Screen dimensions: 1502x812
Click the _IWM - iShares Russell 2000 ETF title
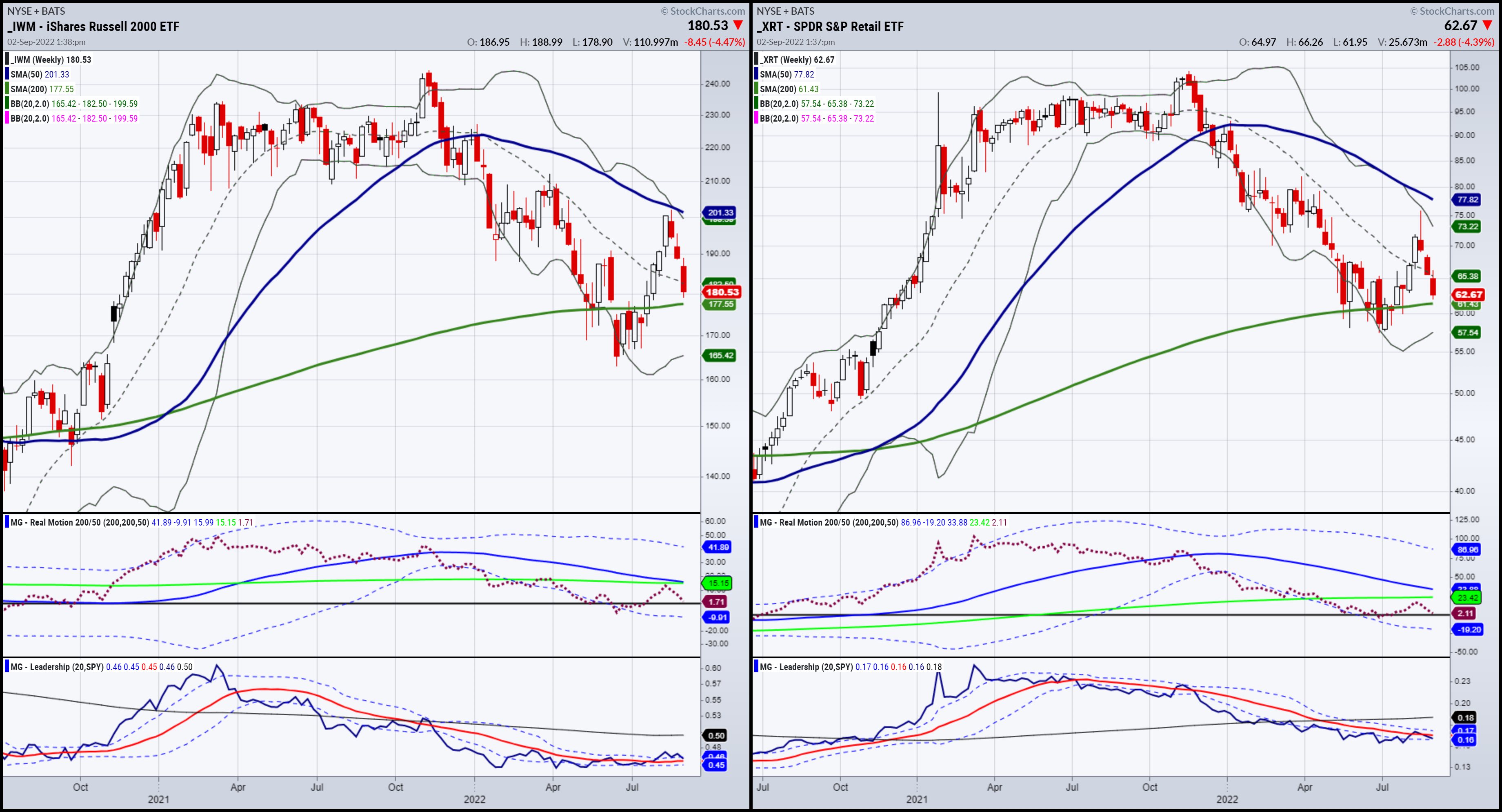pyautogui.click(x=93, y=26)
